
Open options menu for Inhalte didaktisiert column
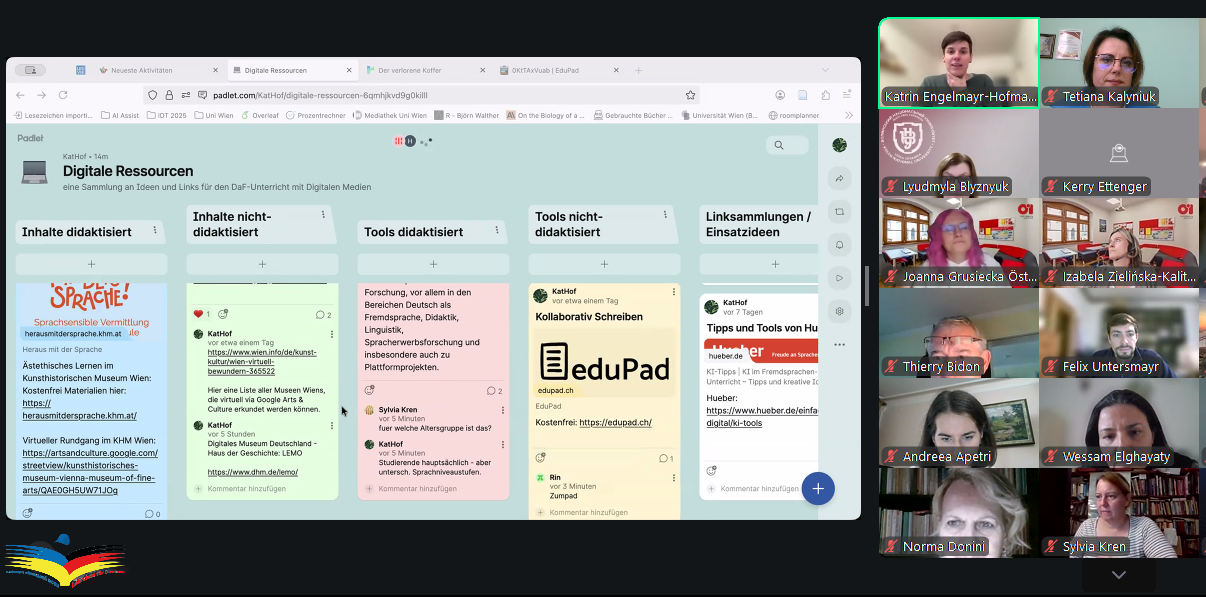[x=155, y=231]
